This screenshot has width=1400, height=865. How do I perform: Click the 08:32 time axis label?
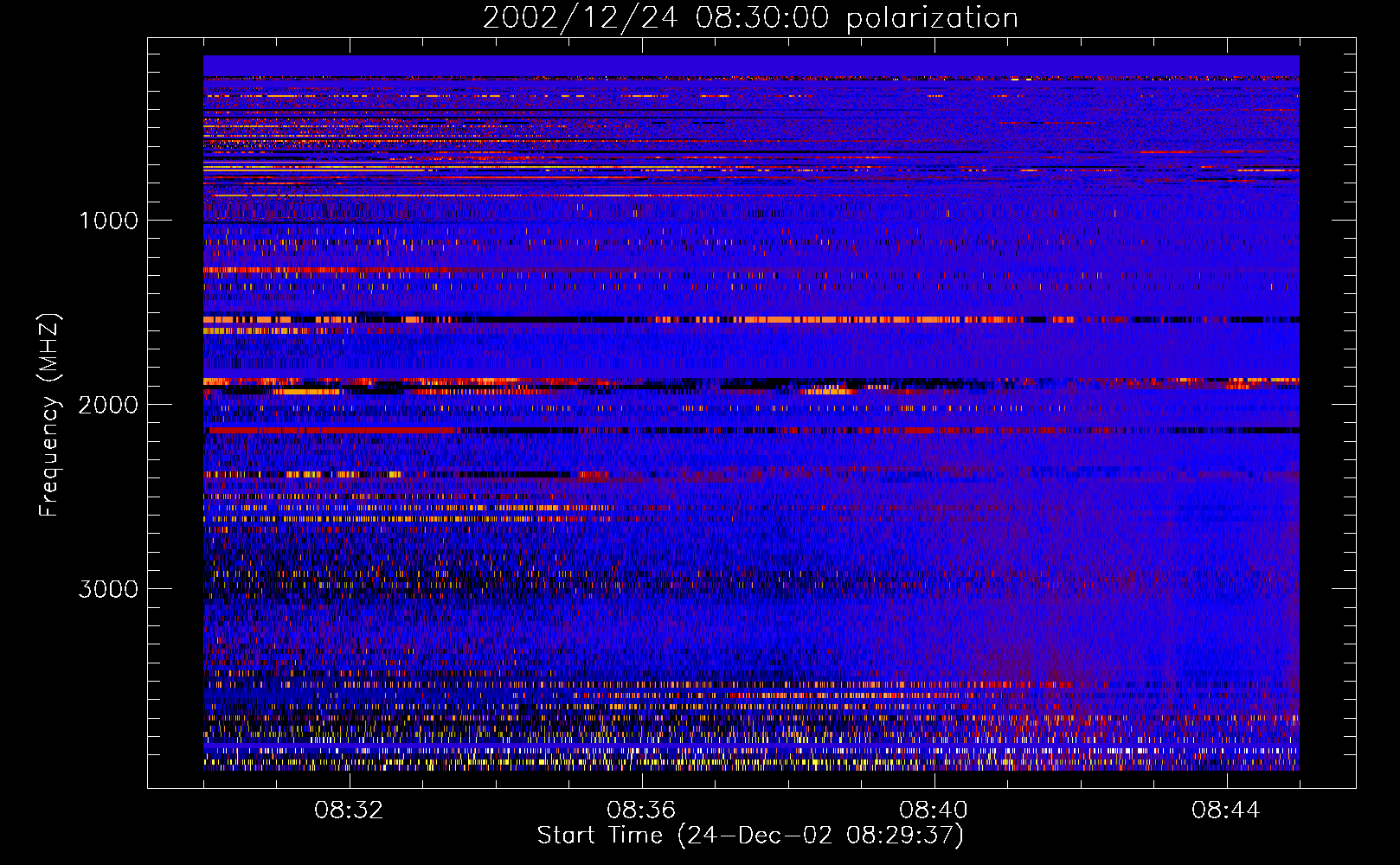(350, 811)
